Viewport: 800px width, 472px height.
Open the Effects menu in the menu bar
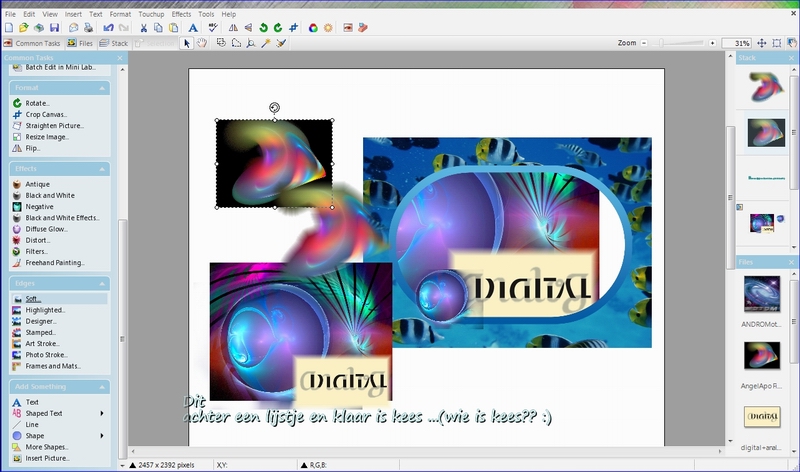click(x=181, y=15)
